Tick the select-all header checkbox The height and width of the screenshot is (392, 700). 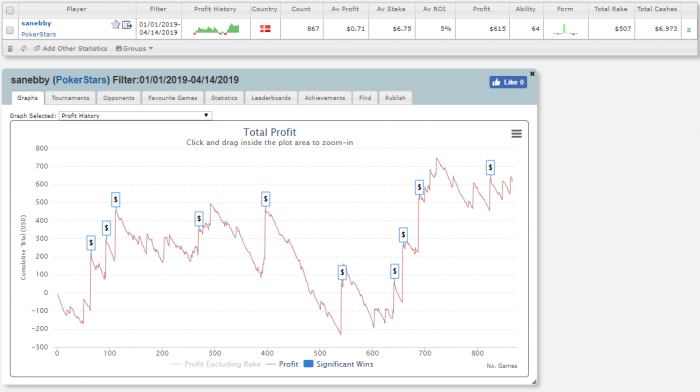[x=10, y=10]
